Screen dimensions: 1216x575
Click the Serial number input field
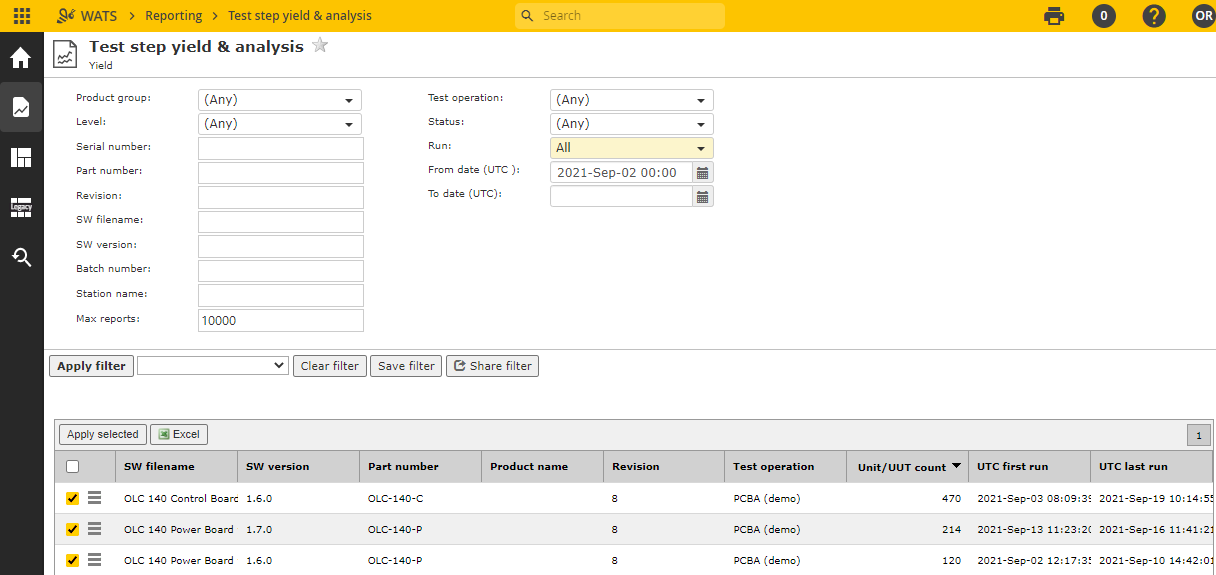[x=281, y=148]
